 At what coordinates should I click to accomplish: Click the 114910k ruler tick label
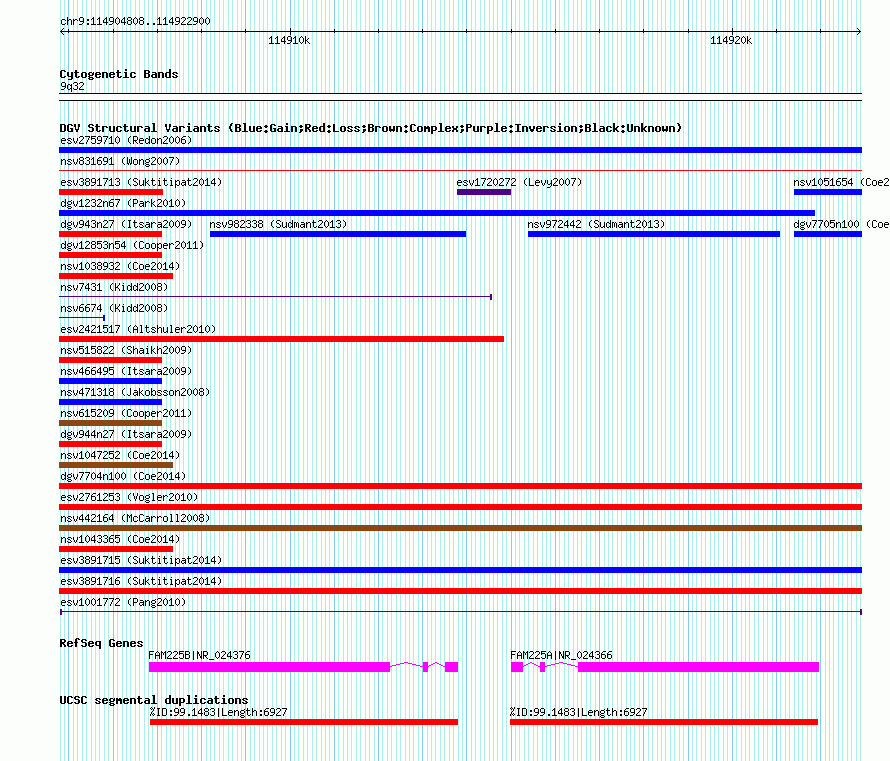point(289,40)
